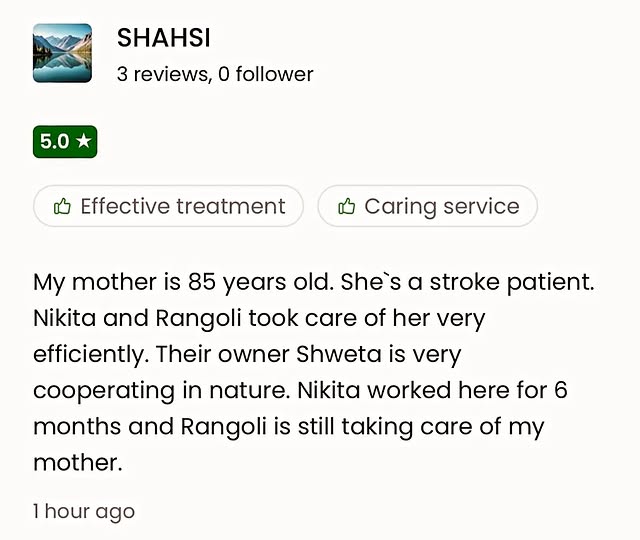
Task: Select the Caring service tag
Action: coord(427,206)
